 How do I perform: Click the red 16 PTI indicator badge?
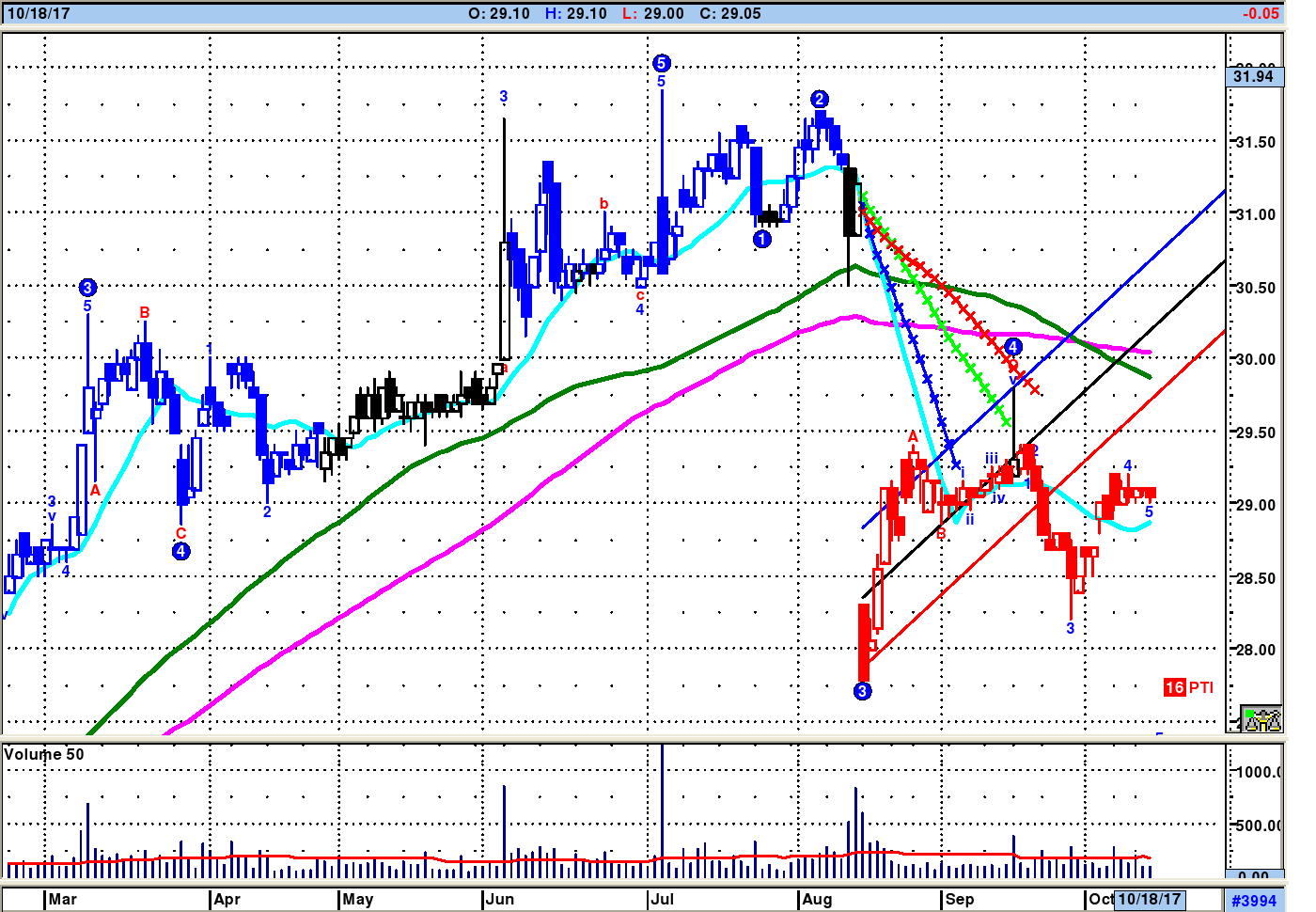coord(1188,687)
